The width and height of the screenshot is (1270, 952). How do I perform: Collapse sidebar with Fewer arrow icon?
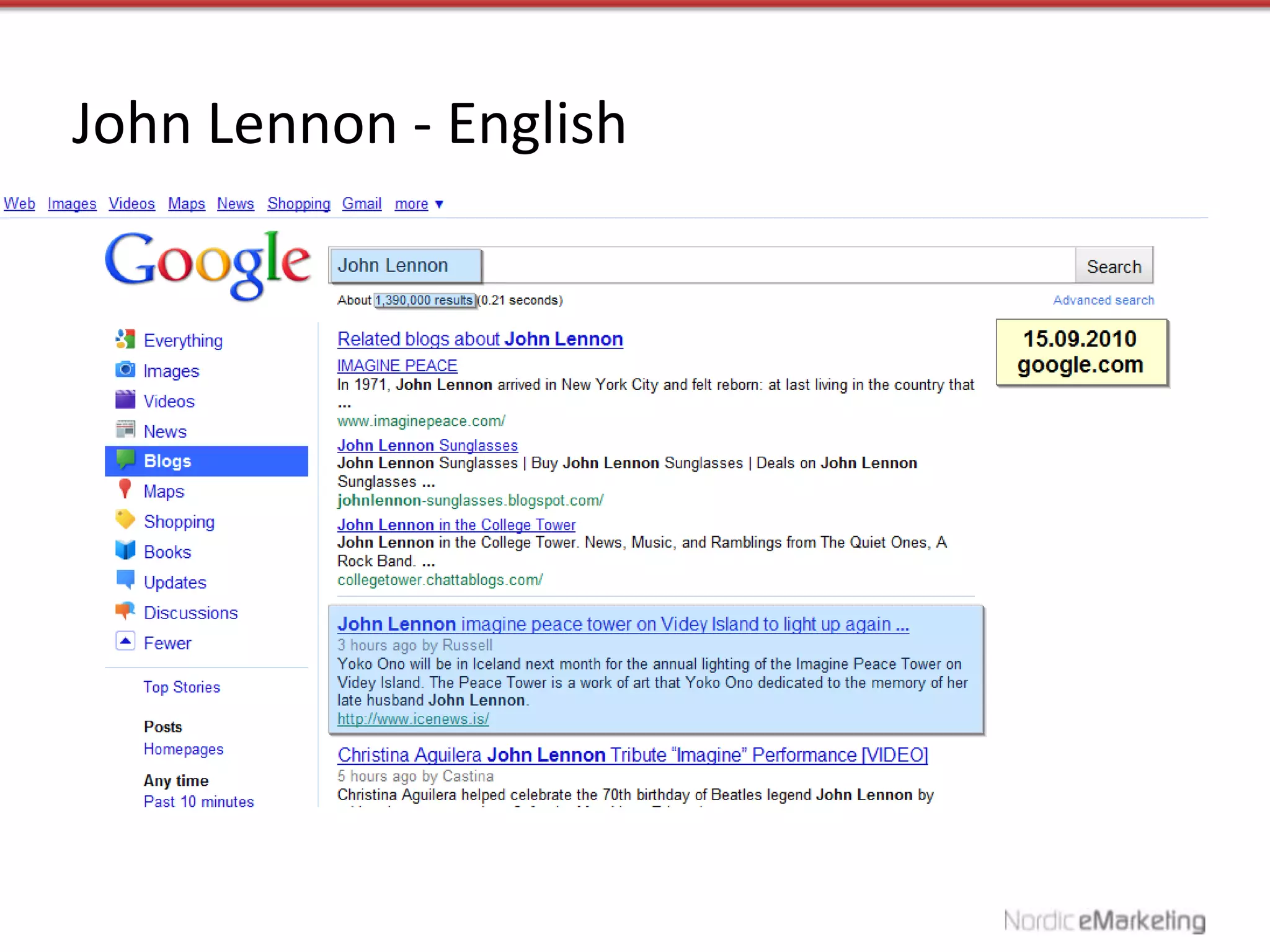pyautogui.click(x=125, y=641)
